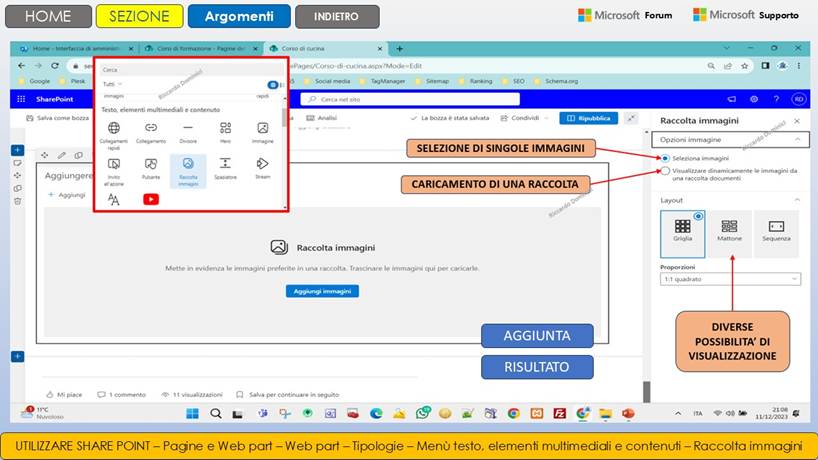818x460 pixels.
Task: Open the Windows Start menu
Action: 193,414
